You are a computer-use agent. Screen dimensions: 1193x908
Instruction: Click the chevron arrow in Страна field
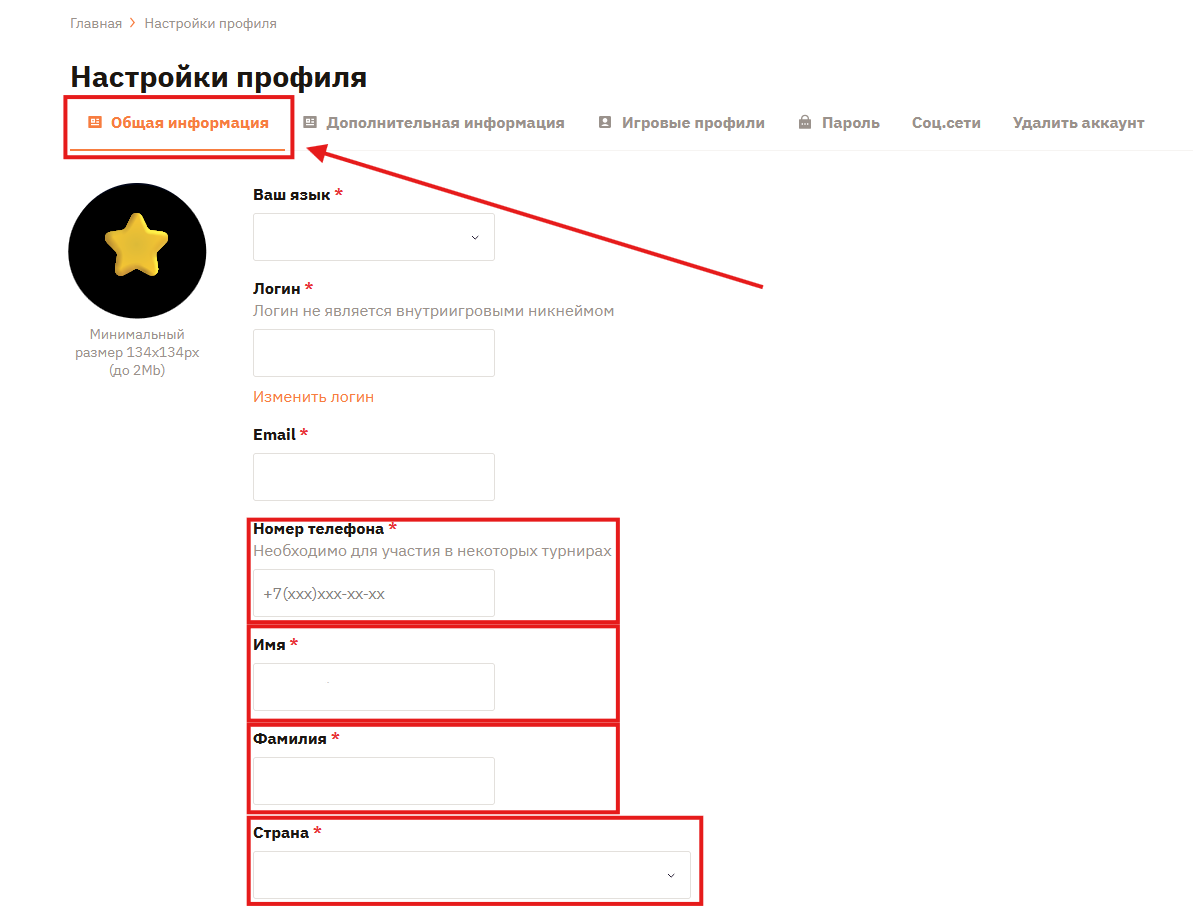(x=671, y=875)
